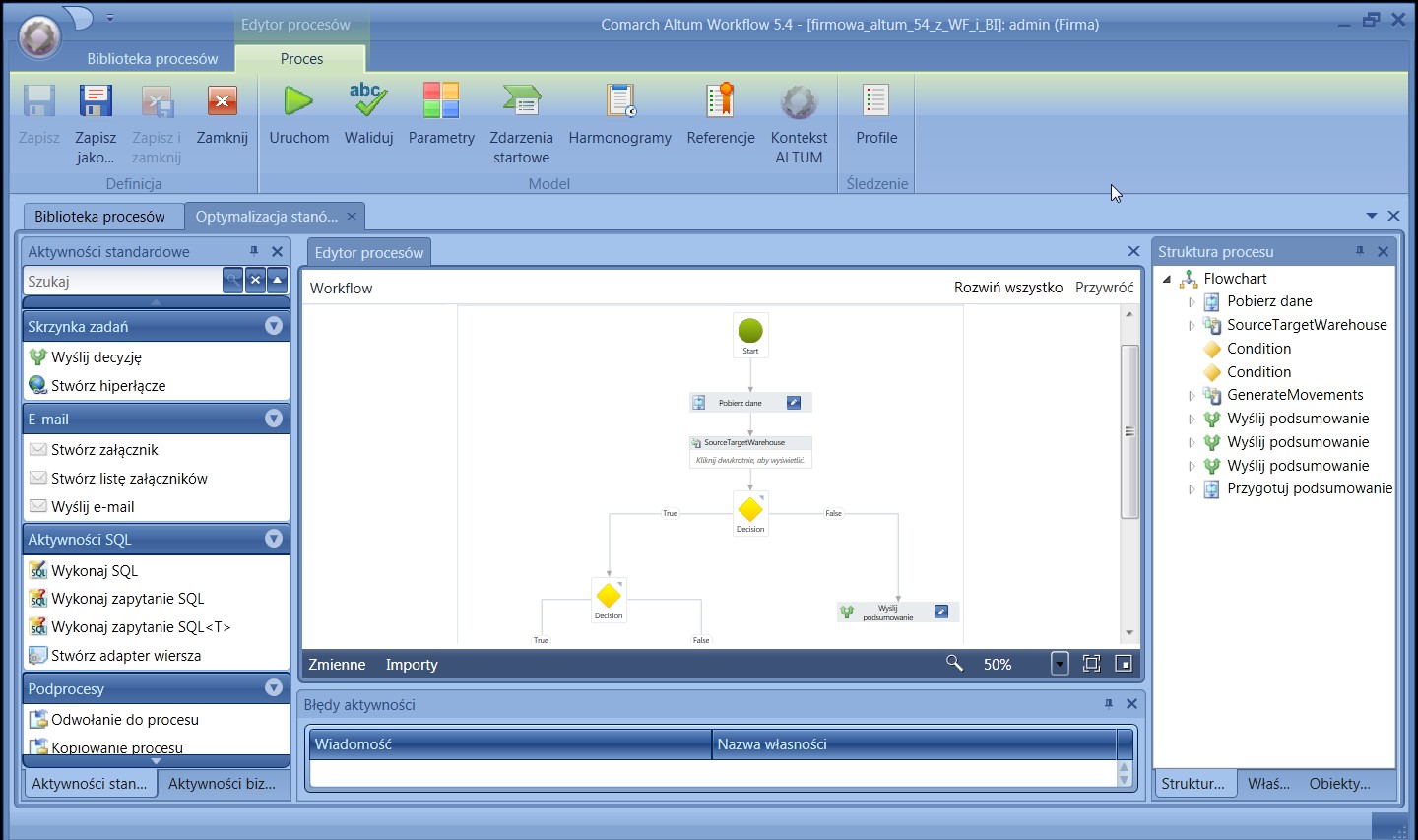Viewport: 1418px width, 840px height.
Task: Click Przywróć link
Action: coord(1105,288)
